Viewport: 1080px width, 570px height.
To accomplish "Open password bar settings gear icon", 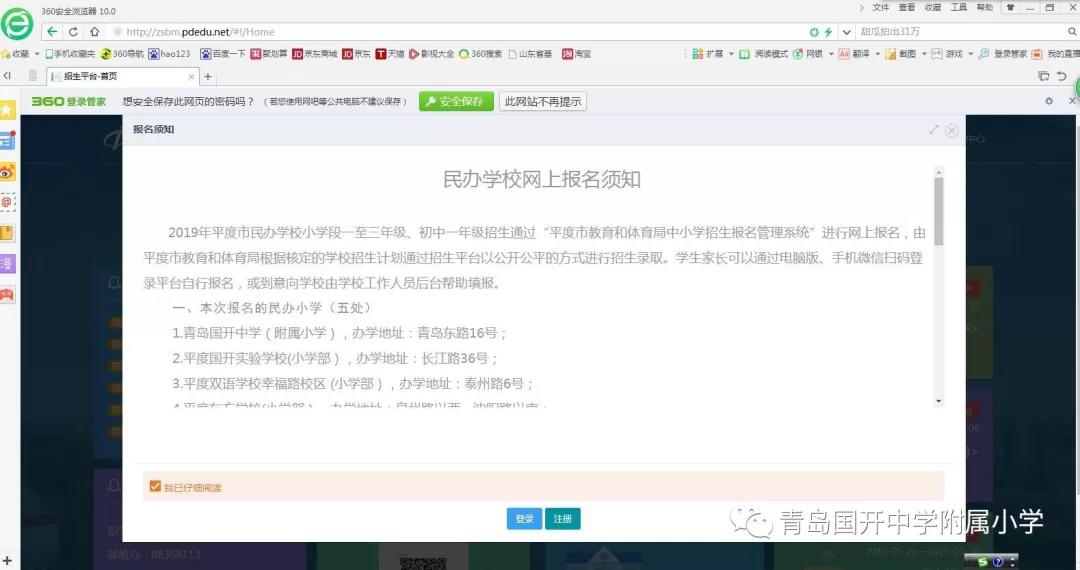I will (1048, 101).
